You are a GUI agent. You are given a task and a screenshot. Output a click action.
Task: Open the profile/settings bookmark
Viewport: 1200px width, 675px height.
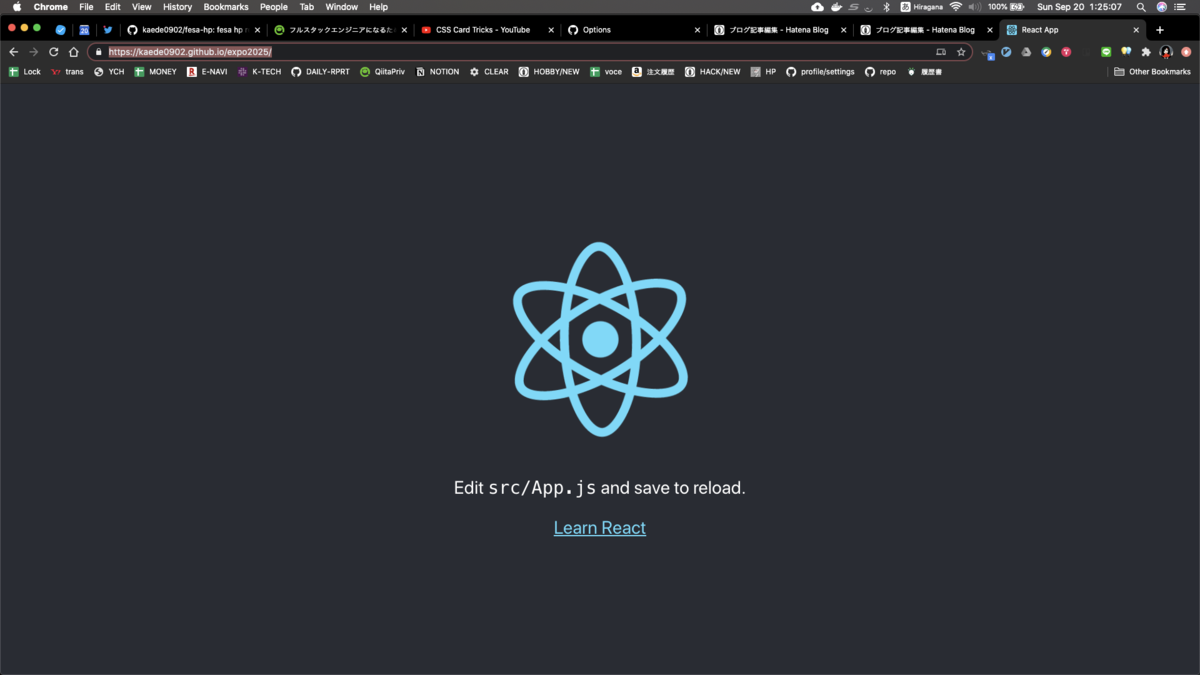[x=820, y=72]
